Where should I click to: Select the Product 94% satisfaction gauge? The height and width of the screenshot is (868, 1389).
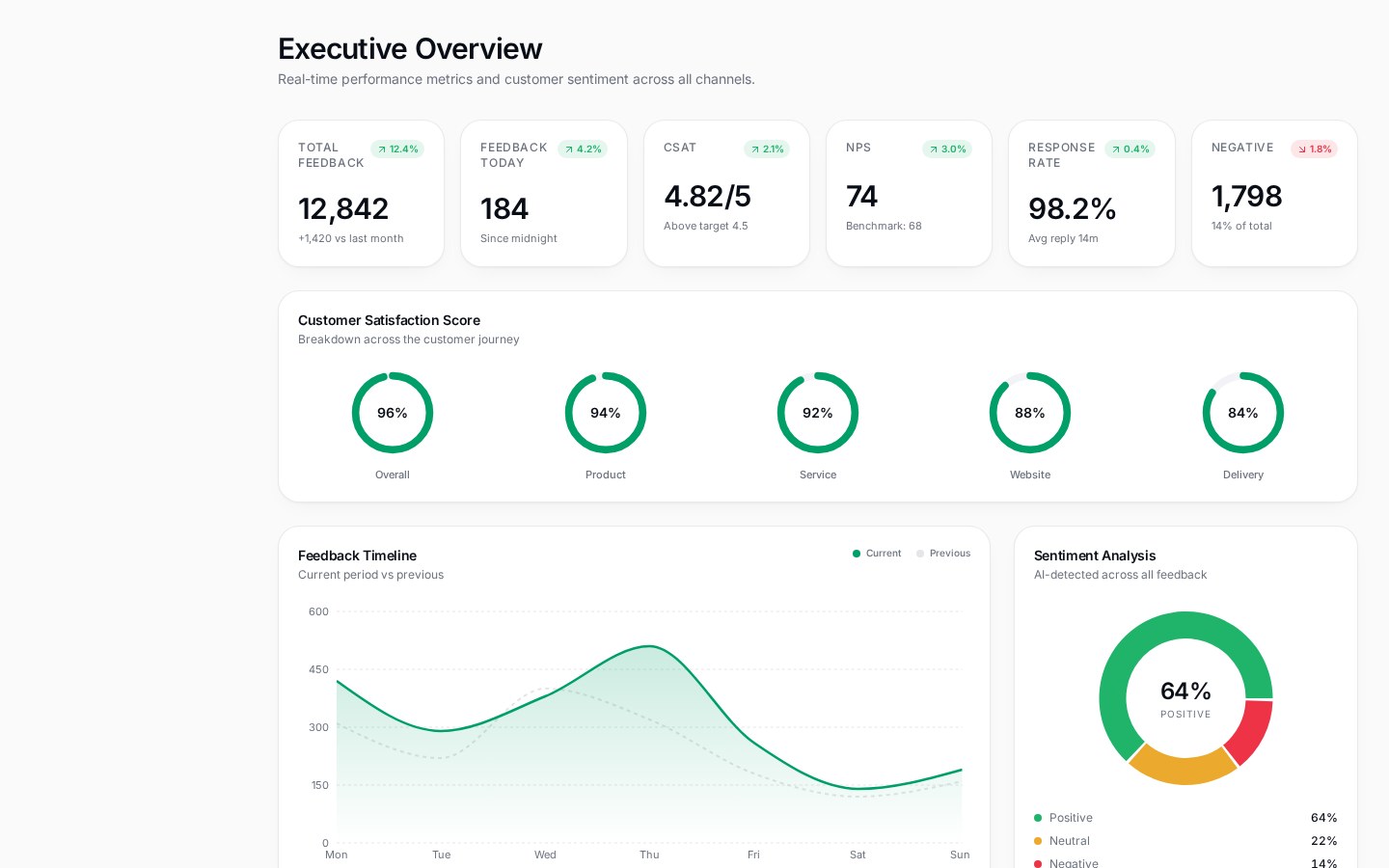pyautogui.click(x=606, y=413)
